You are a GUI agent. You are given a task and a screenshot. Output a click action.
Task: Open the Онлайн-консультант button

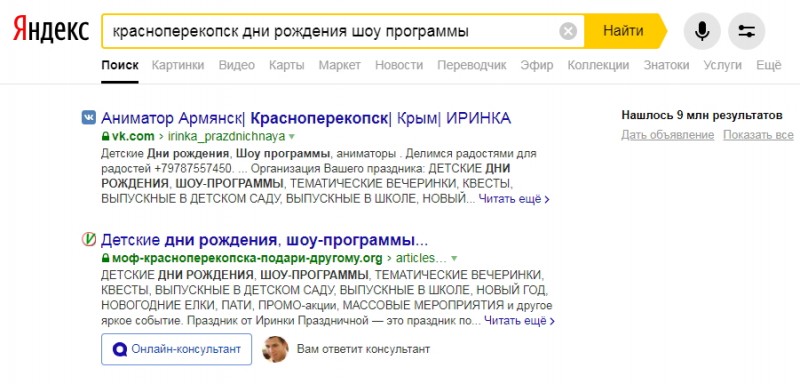[177, 349]
